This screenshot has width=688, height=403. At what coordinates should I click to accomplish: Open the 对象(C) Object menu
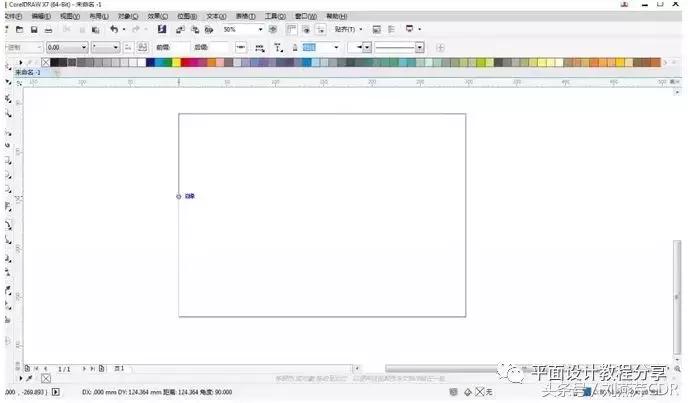[128, 16]
